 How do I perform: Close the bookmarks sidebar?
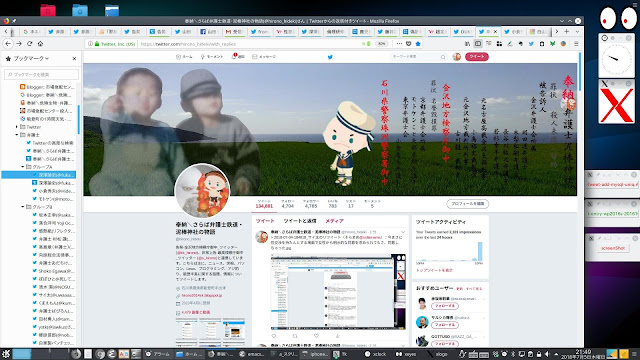(74, 58)
